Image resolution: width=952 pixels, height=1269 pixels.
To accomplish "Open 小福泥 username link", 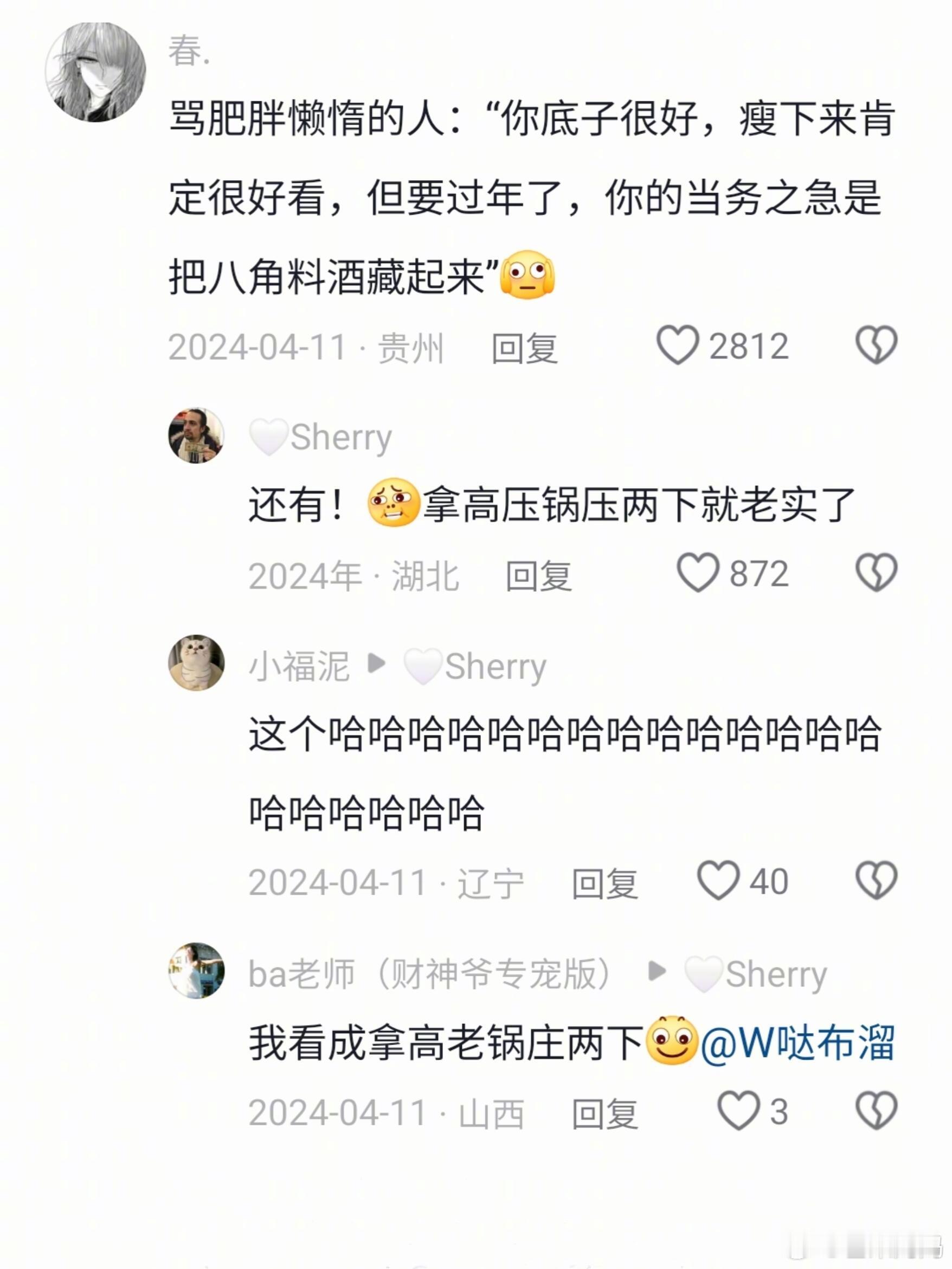I will 299,666.
